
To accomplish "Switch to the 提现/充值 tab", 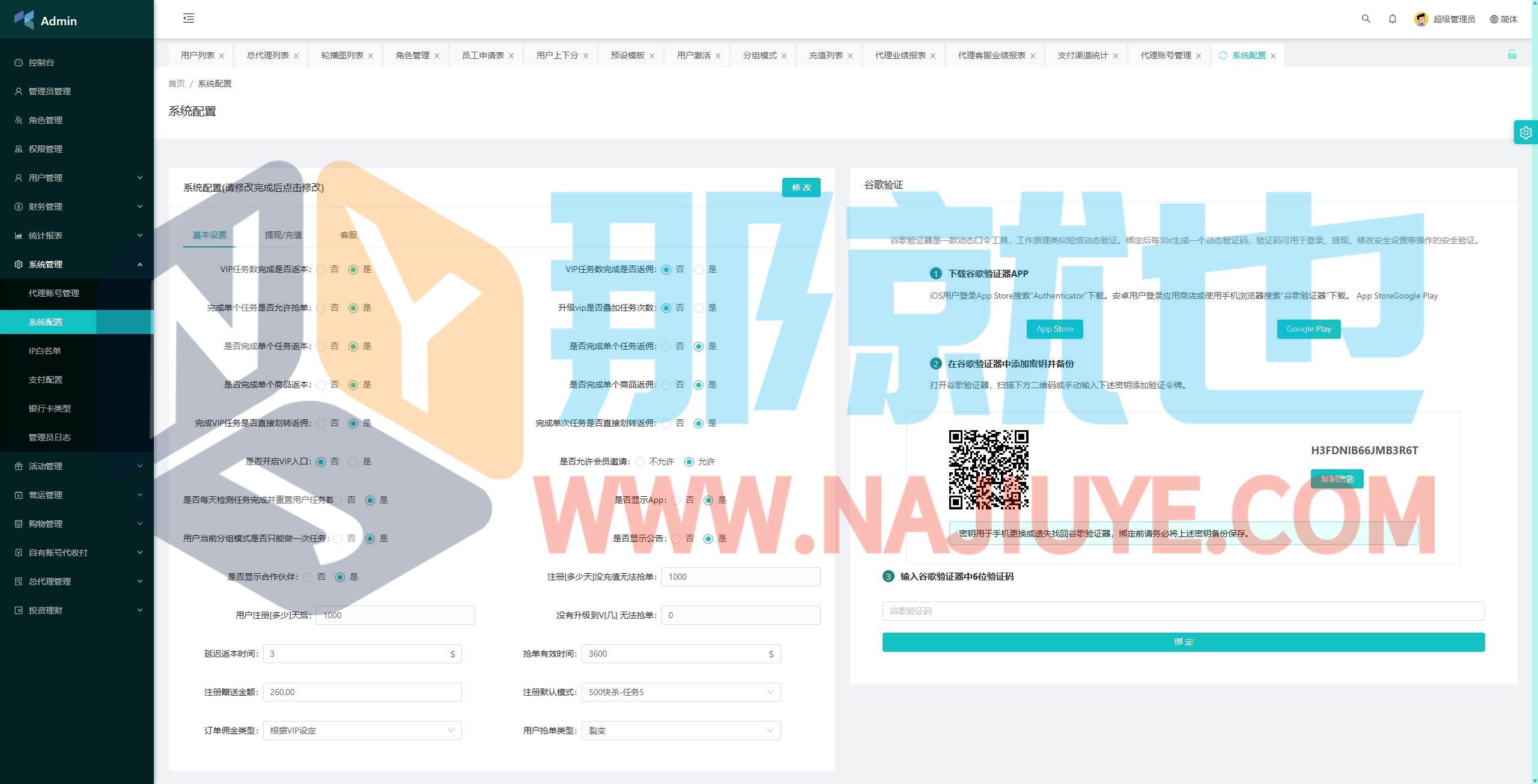I will (x=283, y=235).
